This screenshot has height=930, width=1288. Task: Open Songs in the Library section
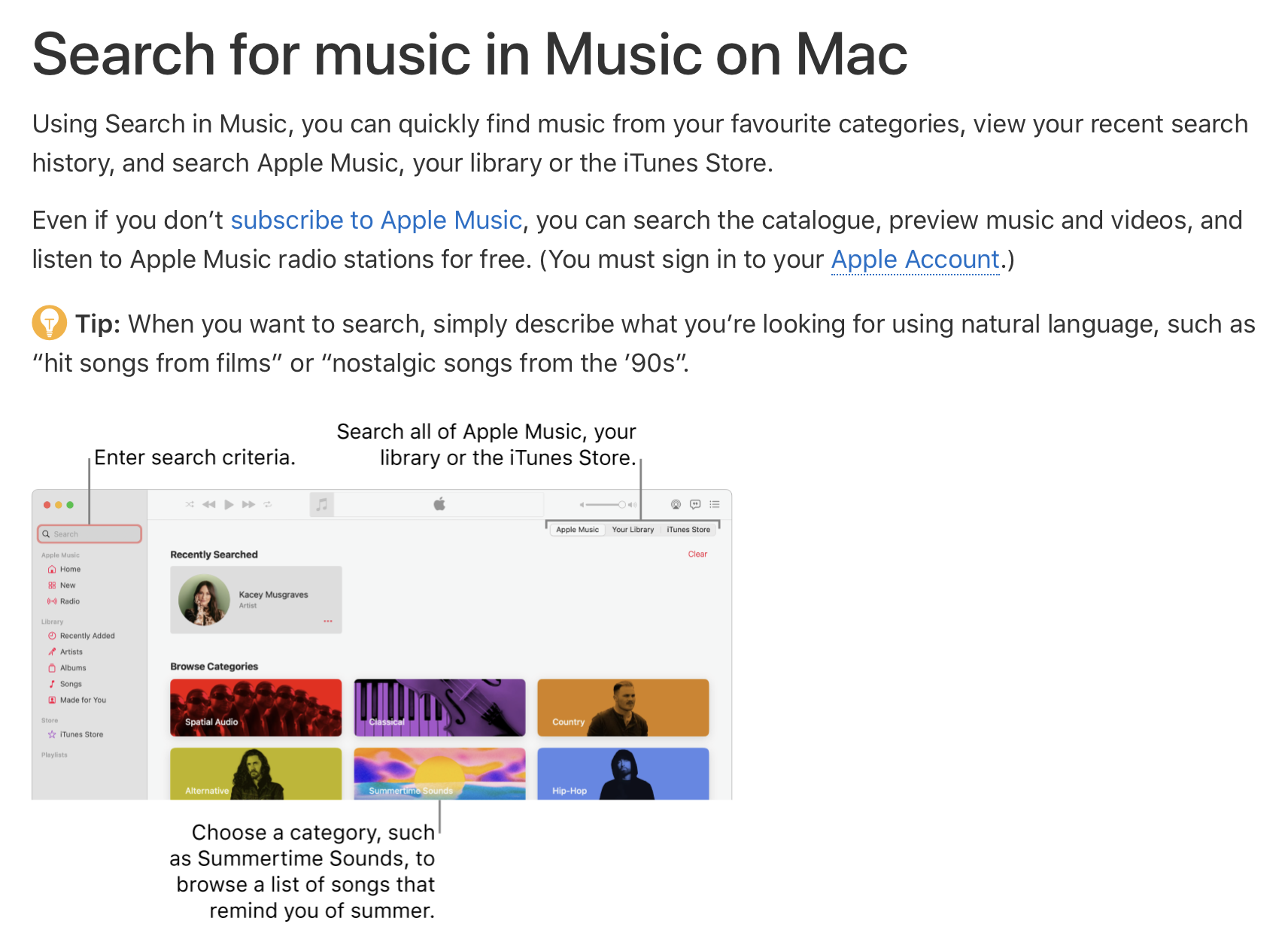click(71, 684)
